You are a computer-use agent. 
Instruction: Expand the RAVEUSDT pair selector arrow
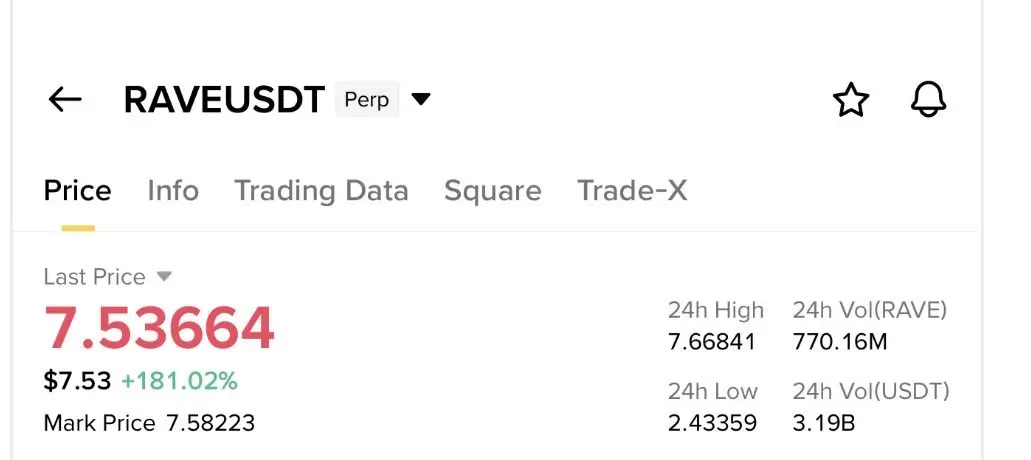pyautogui.click(x=422, y=99)
